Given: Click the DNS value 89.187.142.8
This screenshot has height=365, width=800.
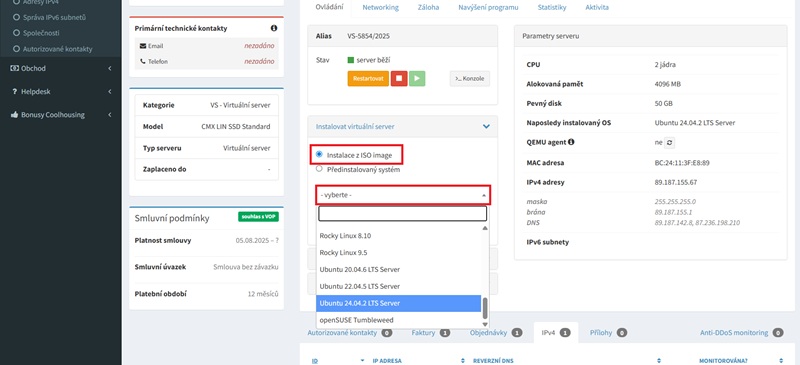Looking at the screenshot, I should [673, 223].
